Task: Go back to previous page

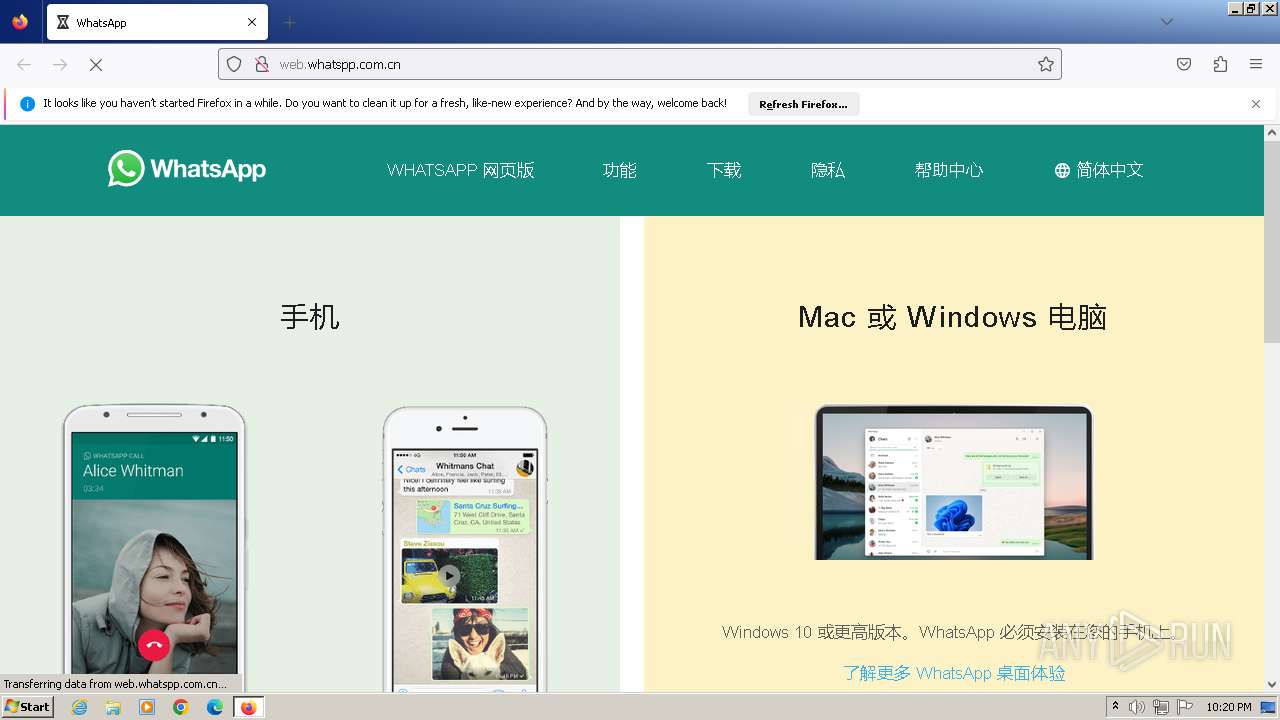Action: (24, 64)
